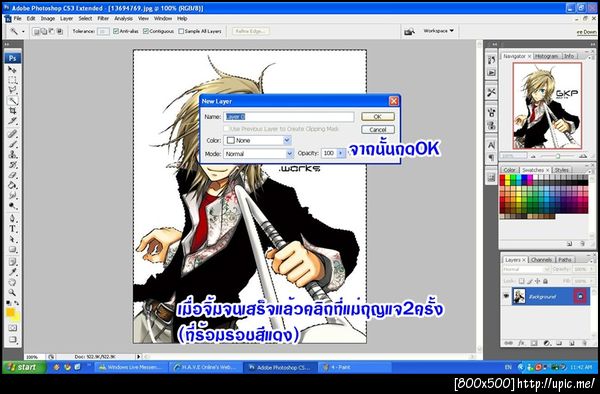Select the History Brush tool
The image size is (600, 394).
pyautogui.click(x=12, y=165)
